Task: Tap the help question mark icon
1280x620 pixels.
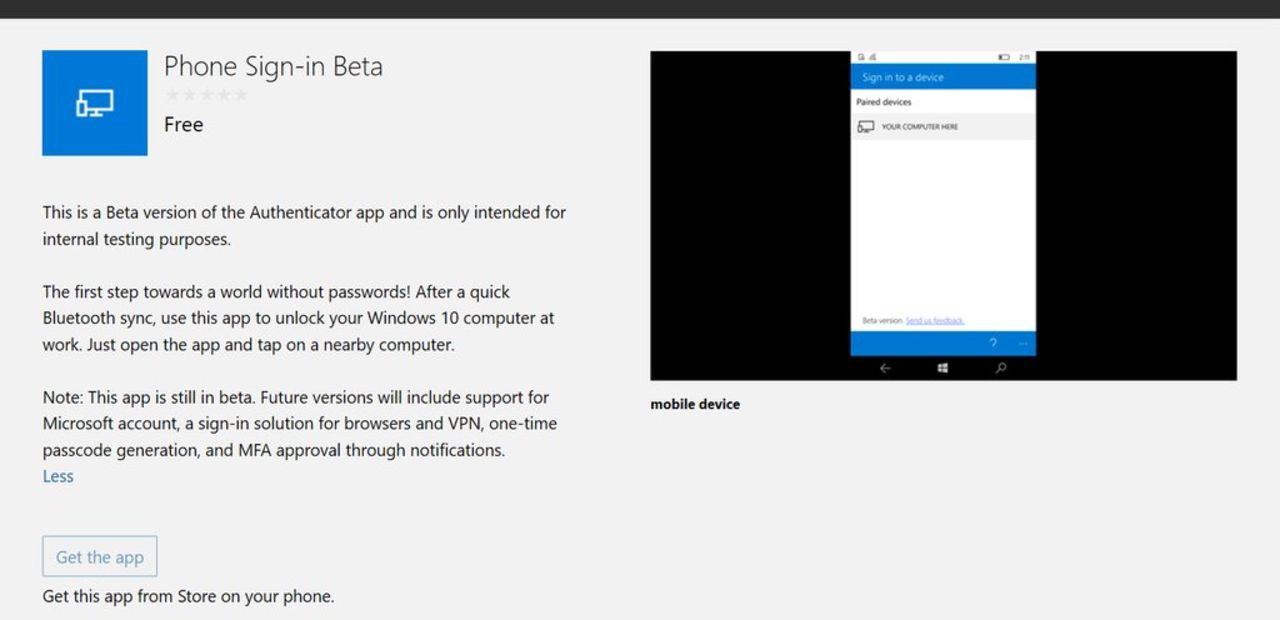Action: point(993,342)
